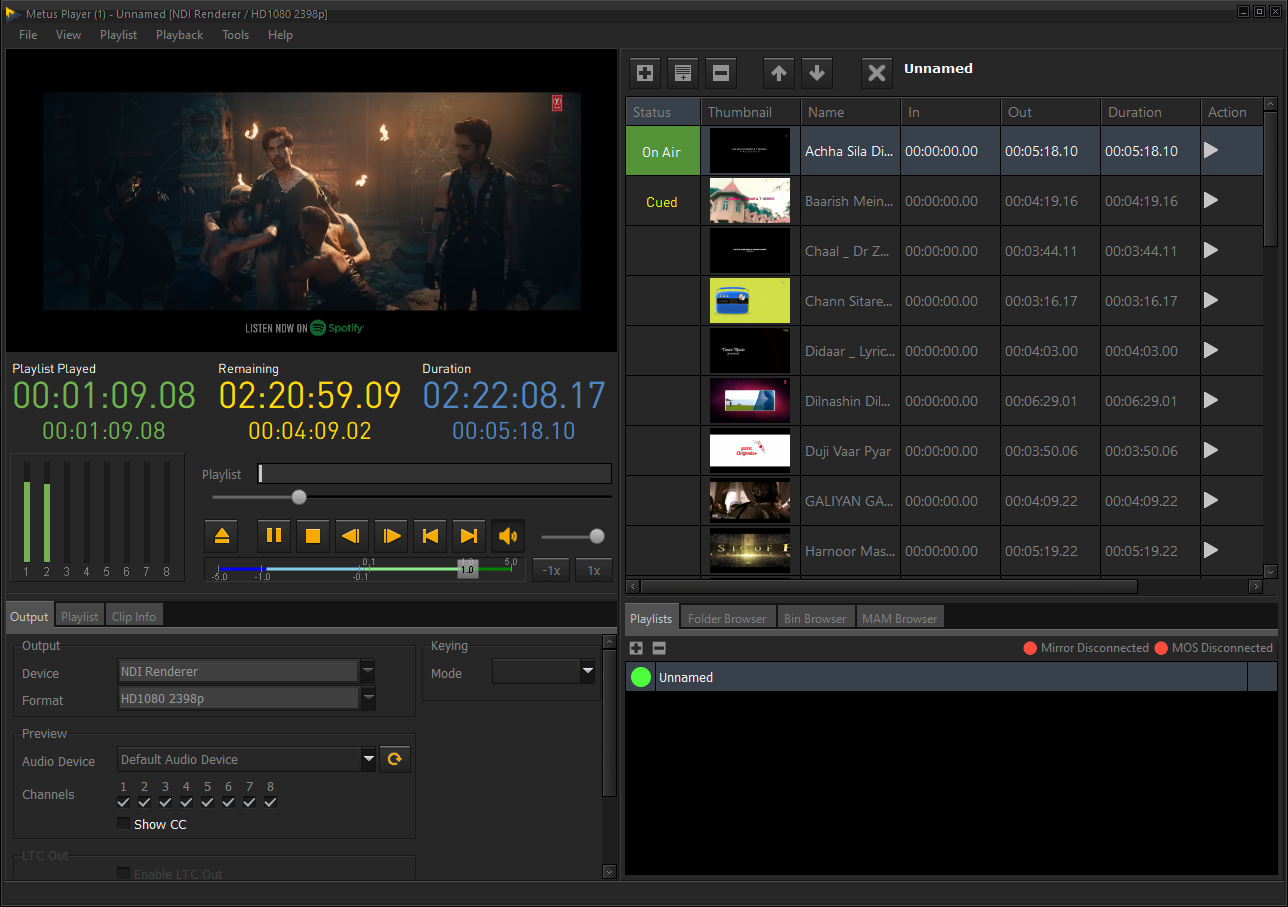Play the Harnoor Mas clip action arrow
Image resolution: width=1288 pixels, height=907 pixels.
tap(1211, 550)
